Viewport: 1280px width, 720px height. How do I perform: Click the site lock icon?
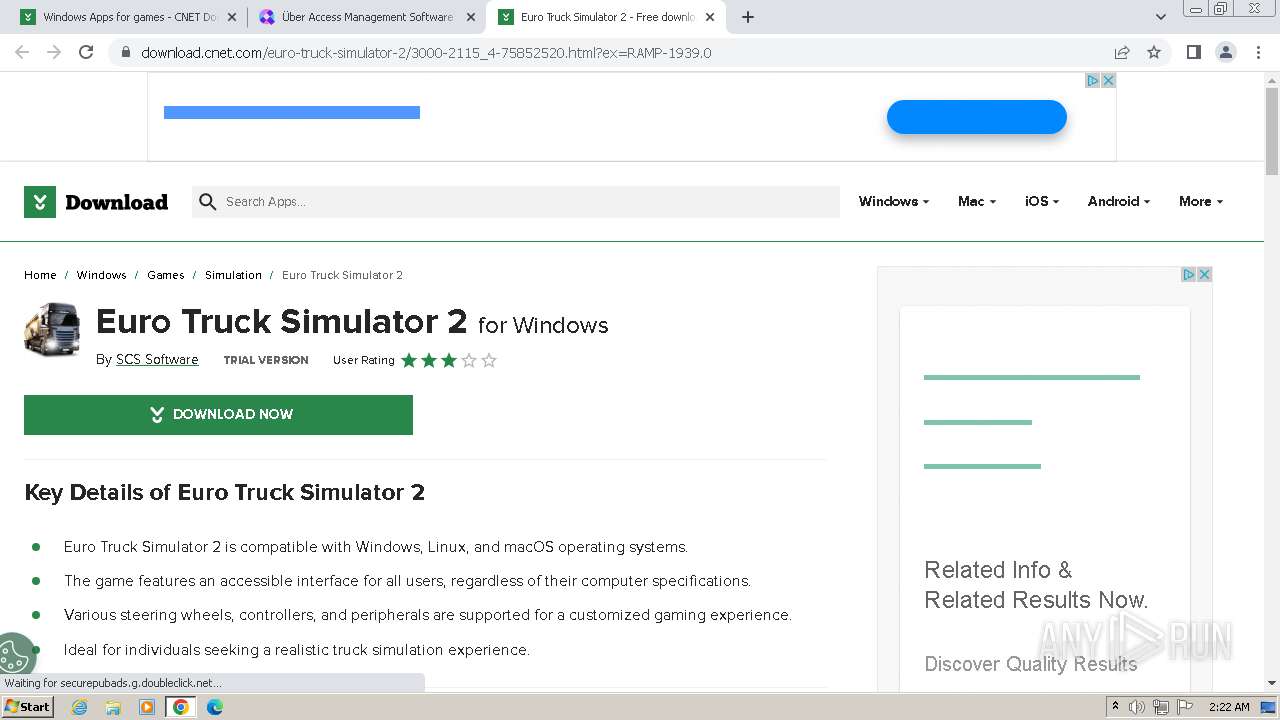click(125, 52)
